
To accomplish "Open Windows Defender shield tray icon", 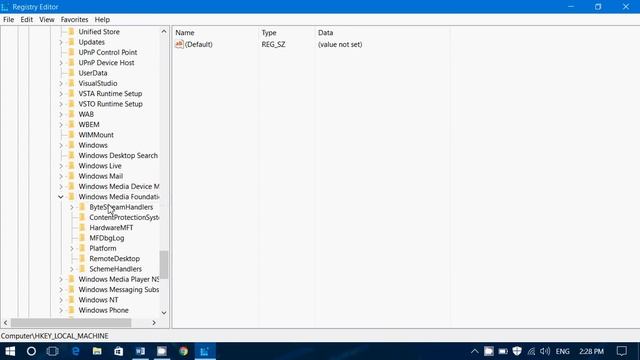I will pos(517,351).
